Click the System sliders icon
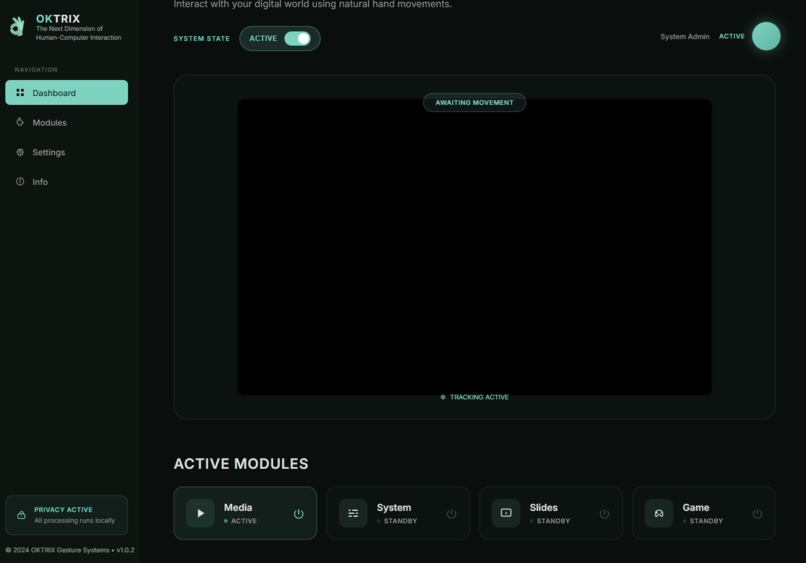 click(x=353, y=513)
